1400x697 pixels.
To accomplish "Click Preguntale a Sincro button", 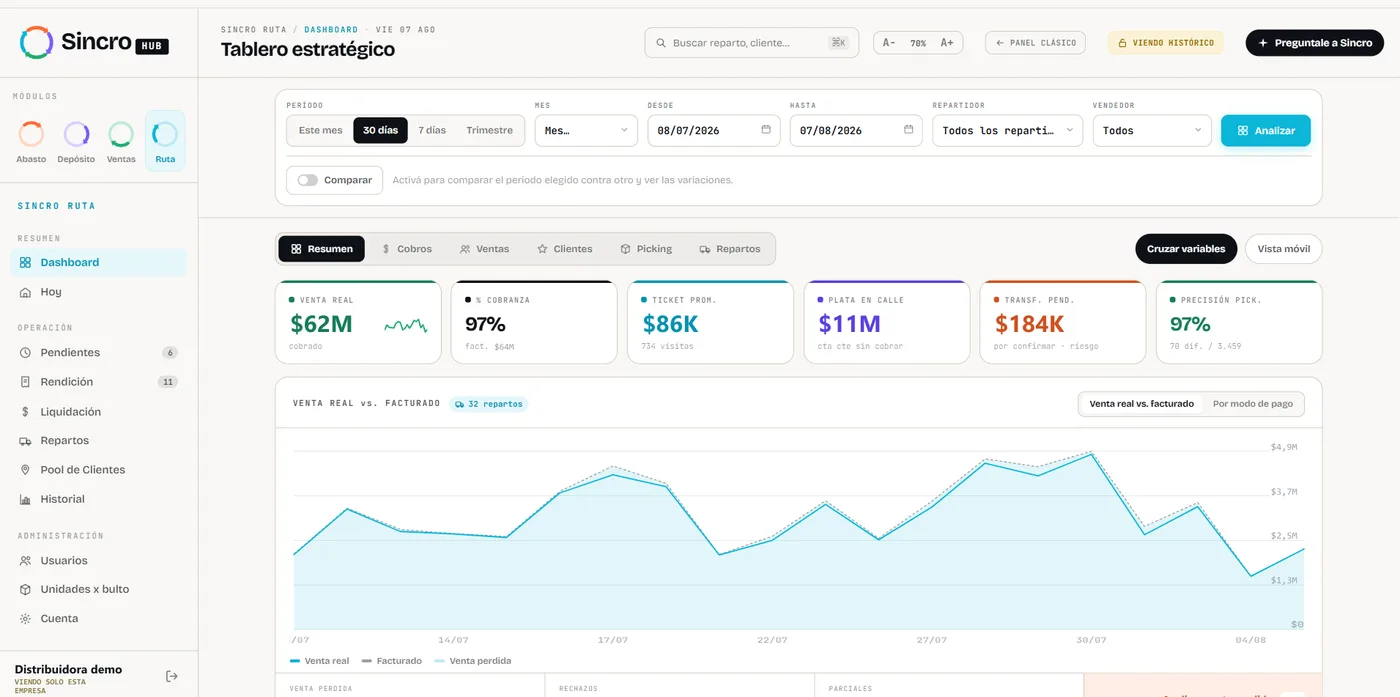I will [x=1314, y=43].
